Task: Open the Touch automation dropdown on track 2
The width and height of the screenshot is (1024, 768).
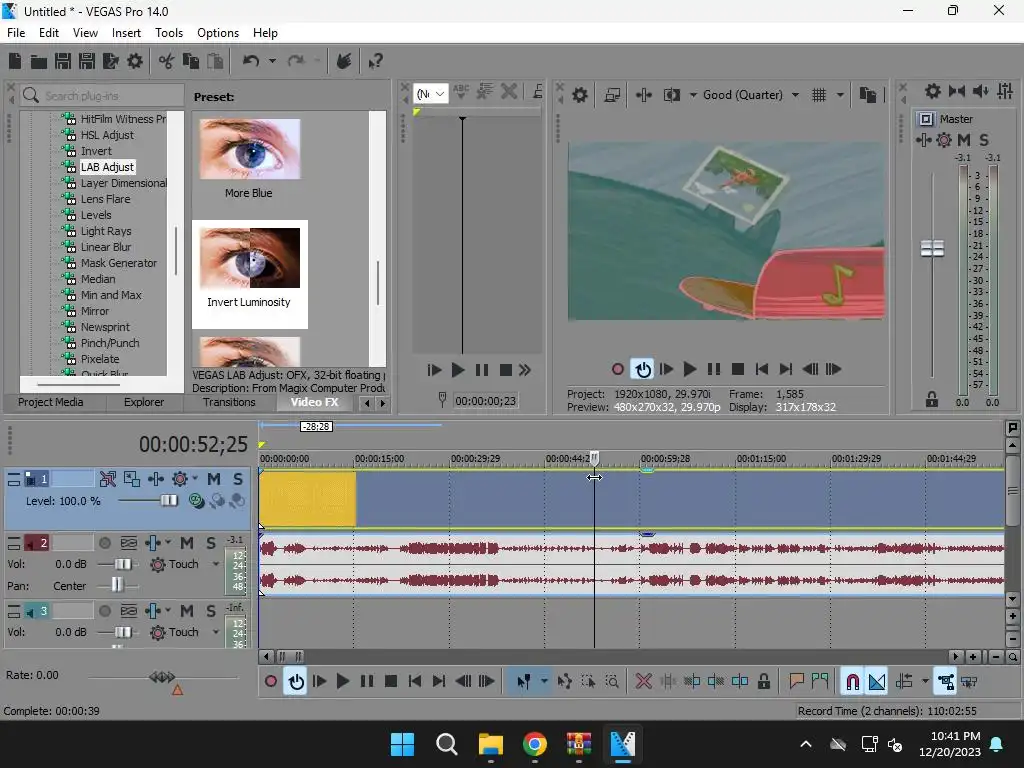Action: tap(216, 564)
